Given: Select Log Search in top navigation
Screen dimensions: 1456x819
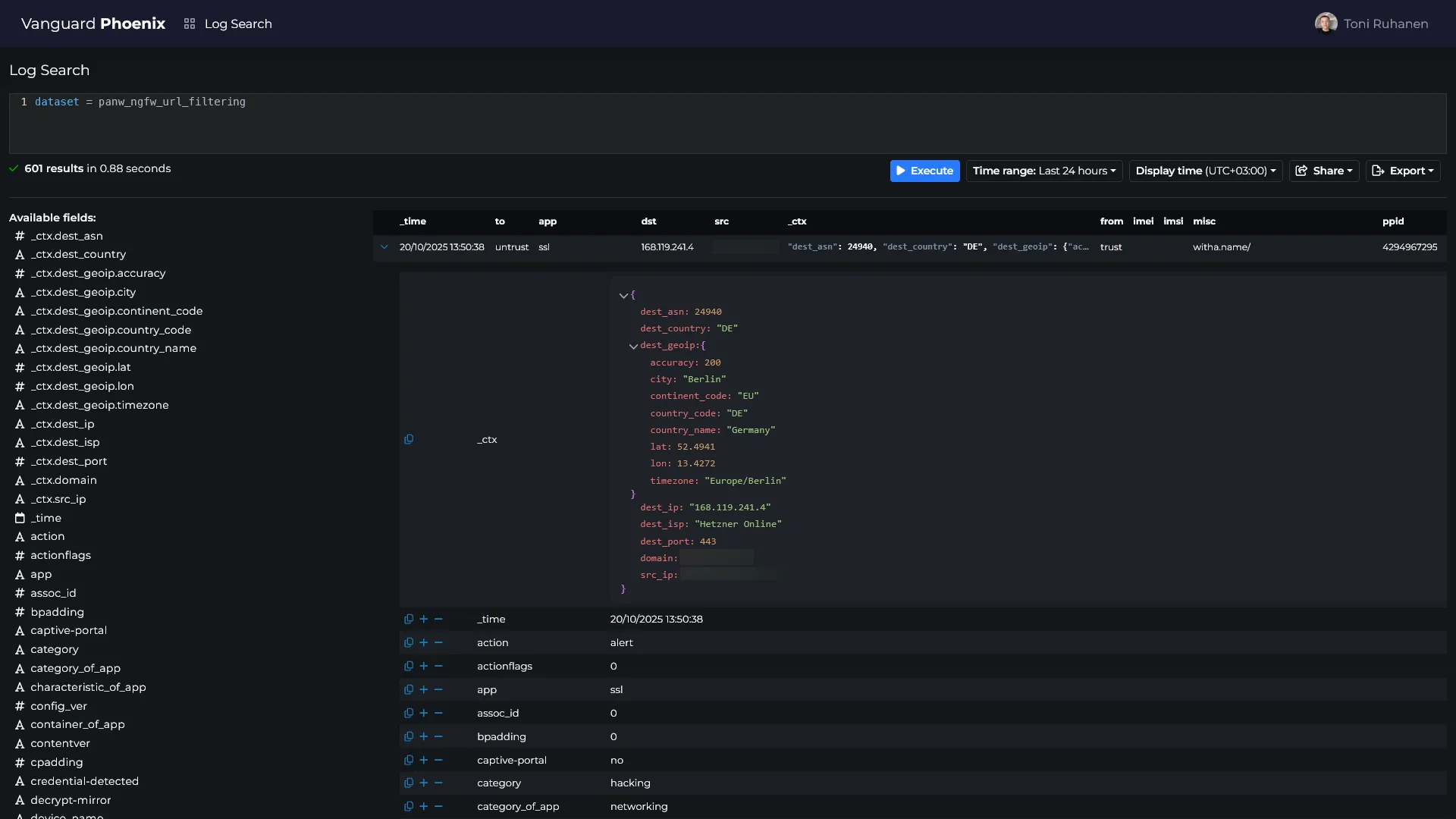Looking at the screenshot, I should pos(238,24).
